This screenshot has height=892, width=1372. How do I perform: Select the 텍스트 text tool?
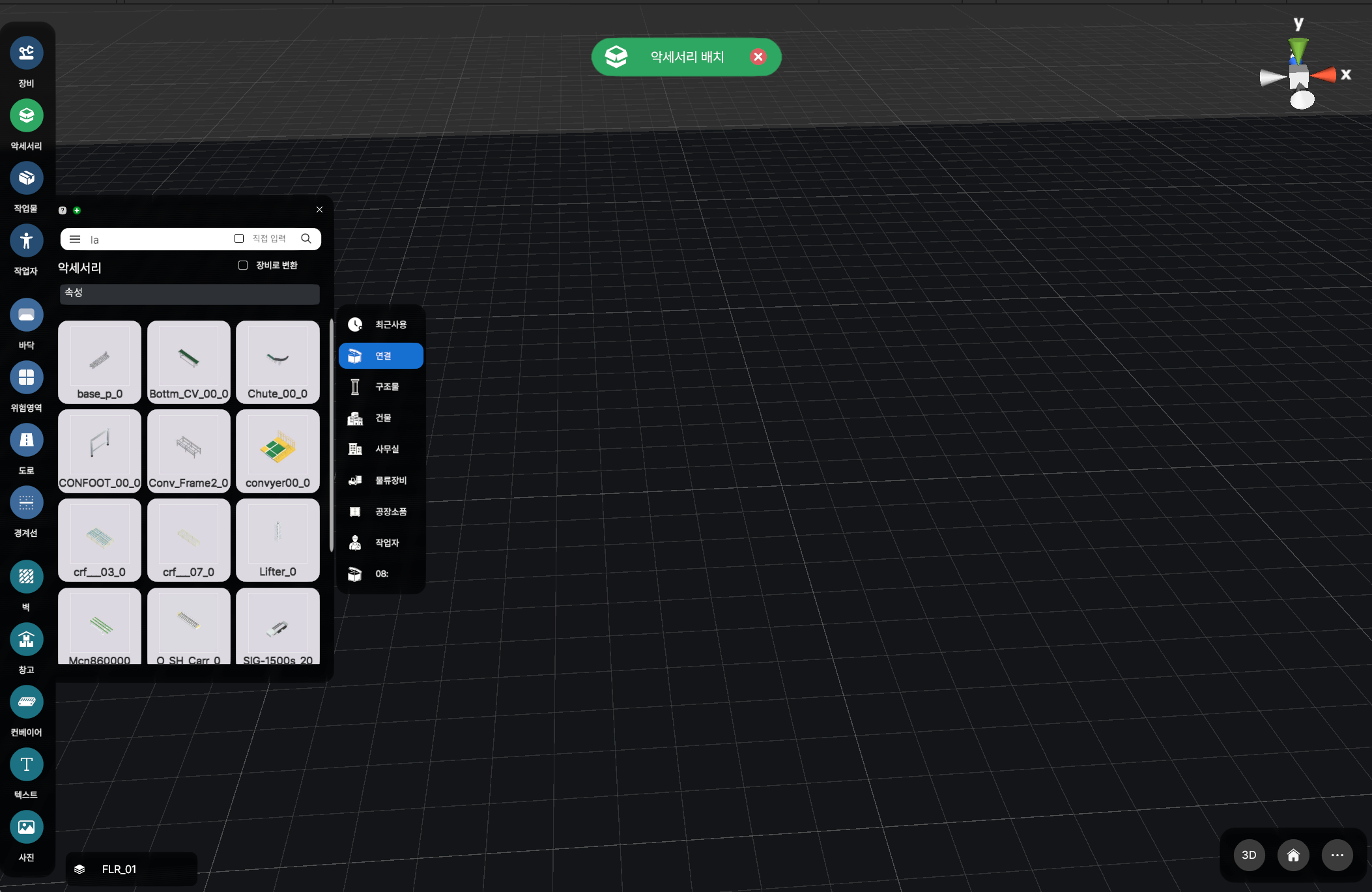click(26, 764)
